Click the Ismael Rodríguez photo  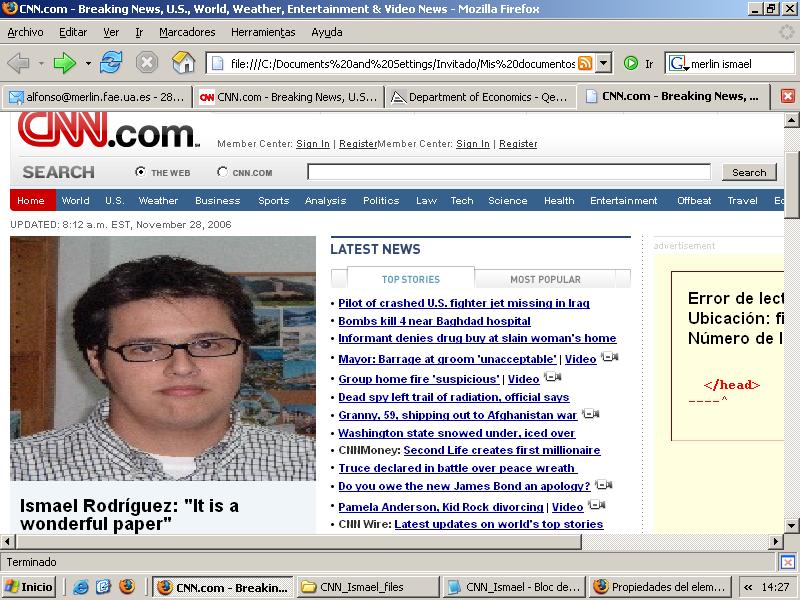point(163,358)
